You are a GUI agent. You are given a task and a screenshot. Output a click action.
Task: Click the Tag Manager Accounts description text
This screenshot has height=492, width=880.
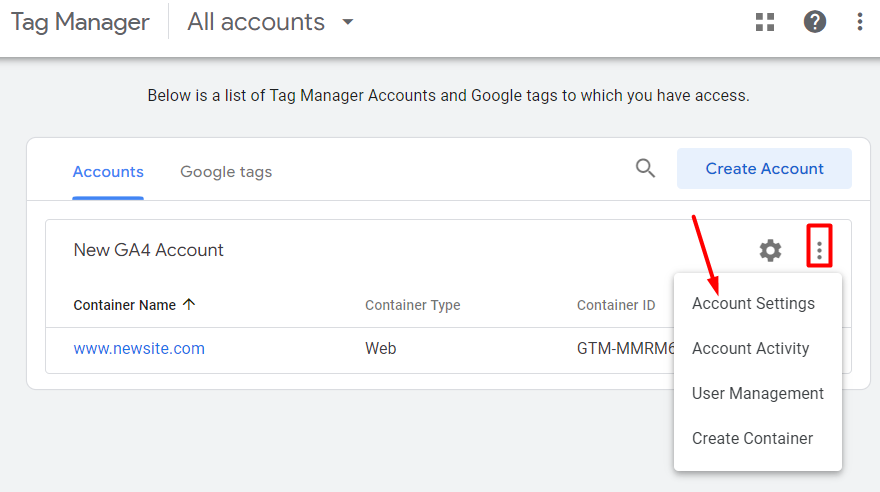pos(448,95)
